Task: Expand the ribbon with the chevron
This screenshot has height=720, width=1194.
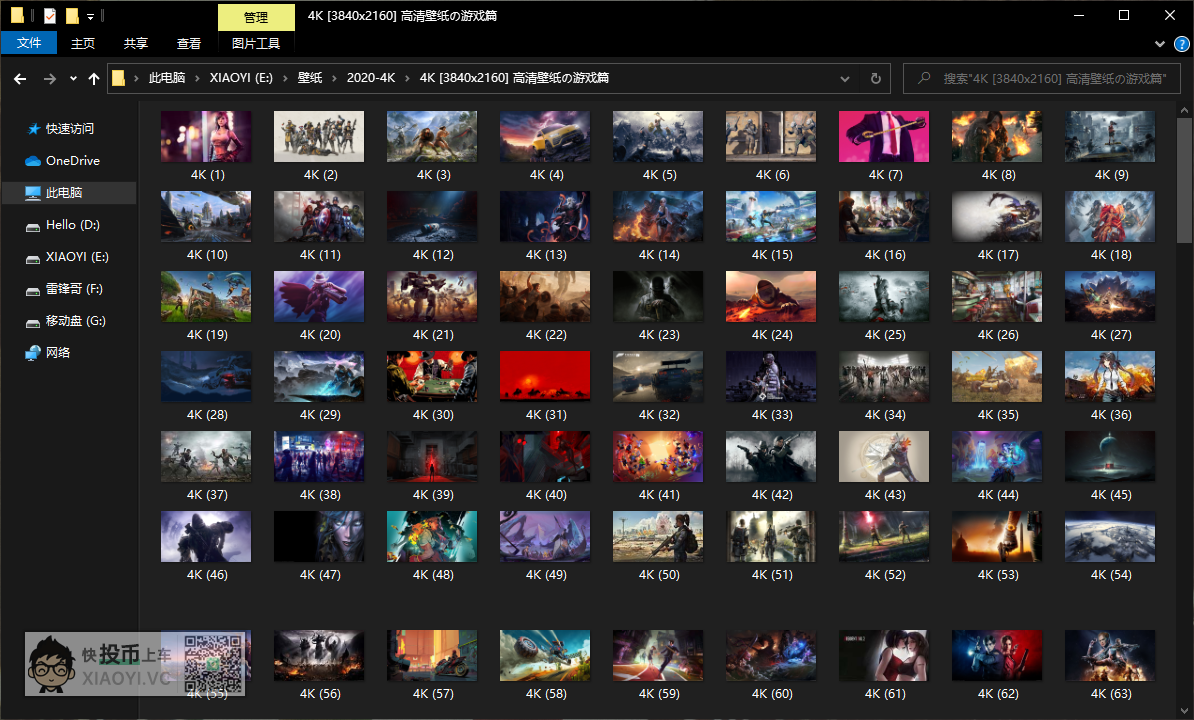Action: (x=1160, y=43)
